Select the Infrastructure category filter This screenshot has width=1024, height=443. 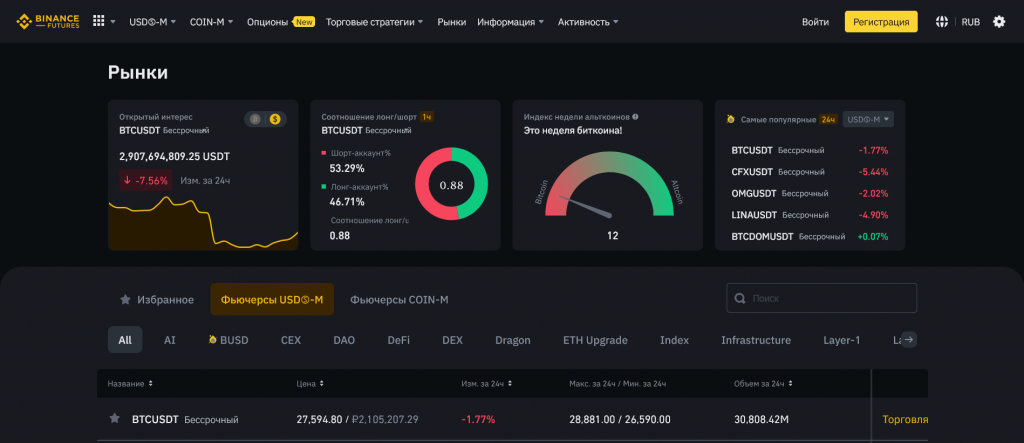[756, 340]
